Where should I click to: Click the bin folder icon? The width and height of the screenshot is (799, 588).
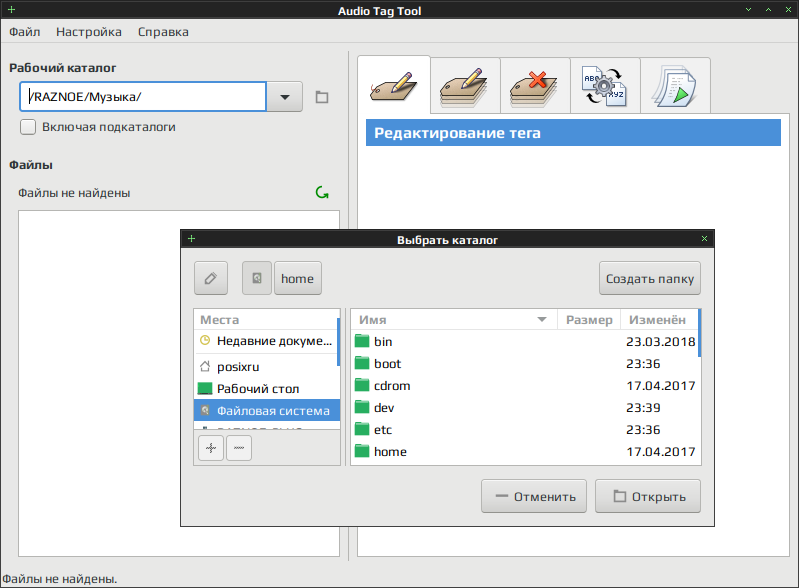(362, 341)
